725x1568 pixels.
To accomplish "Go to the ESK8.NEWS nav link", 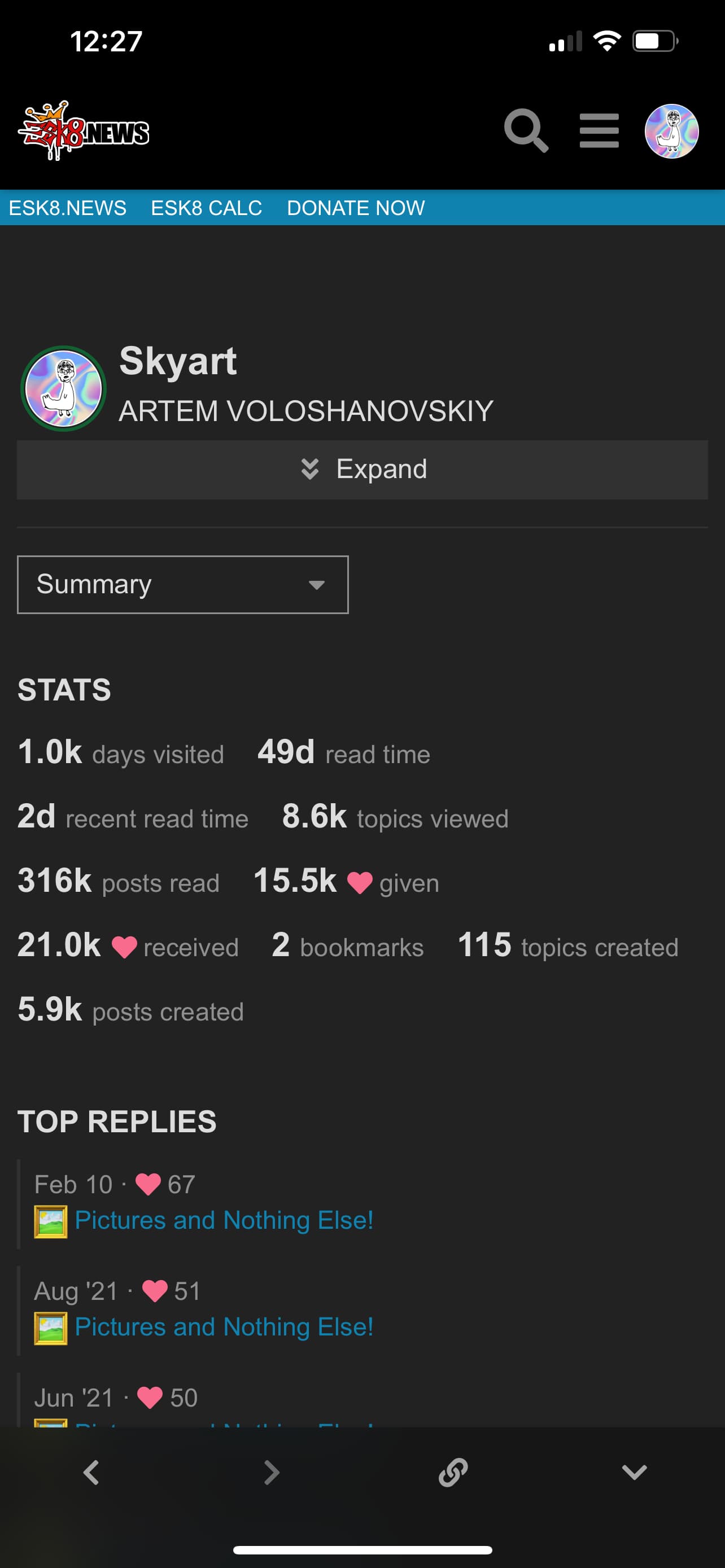I will pos(68,208).
